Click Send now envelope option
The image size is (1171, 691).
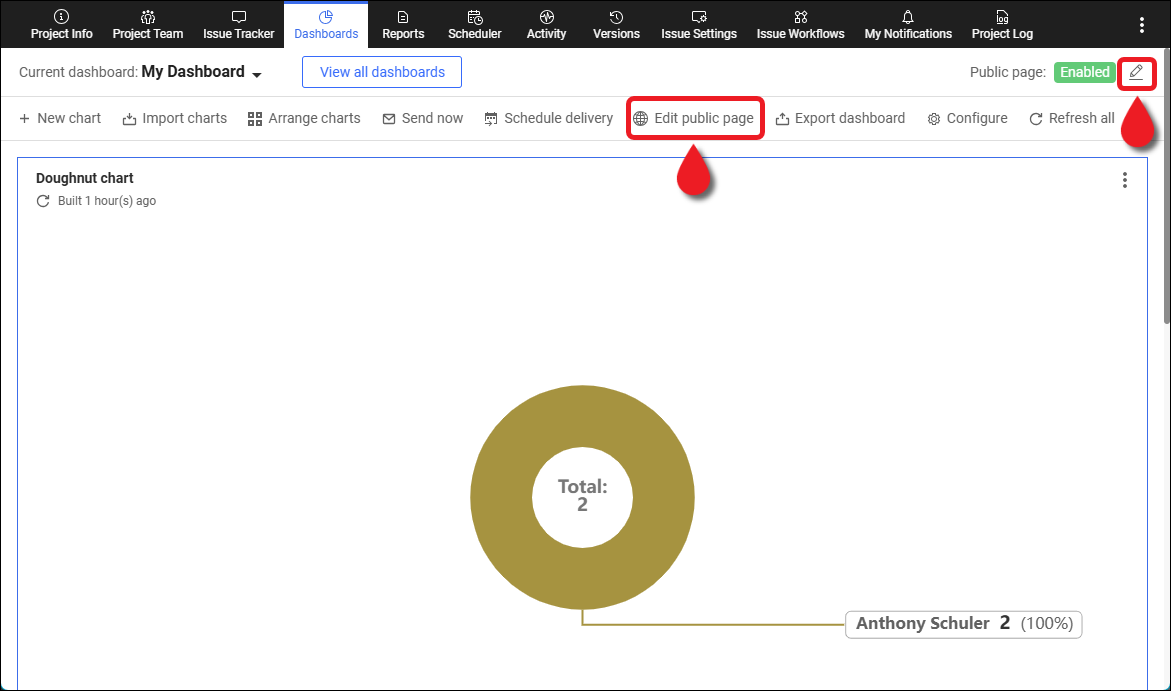(423, 118)
